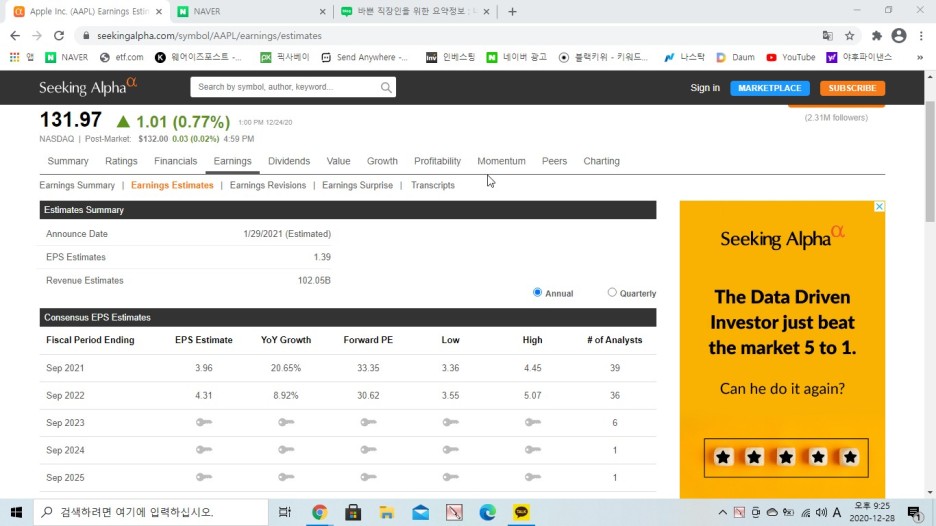This screenshot has height=526, width=936.
Task: Switch to the NAVER browser tab
Action: click(x=251, y=11)
